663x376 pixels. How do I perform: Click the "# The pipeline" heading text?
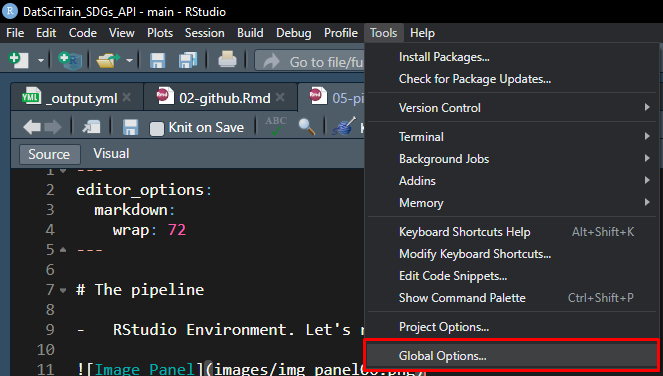[x=140, y=290]
